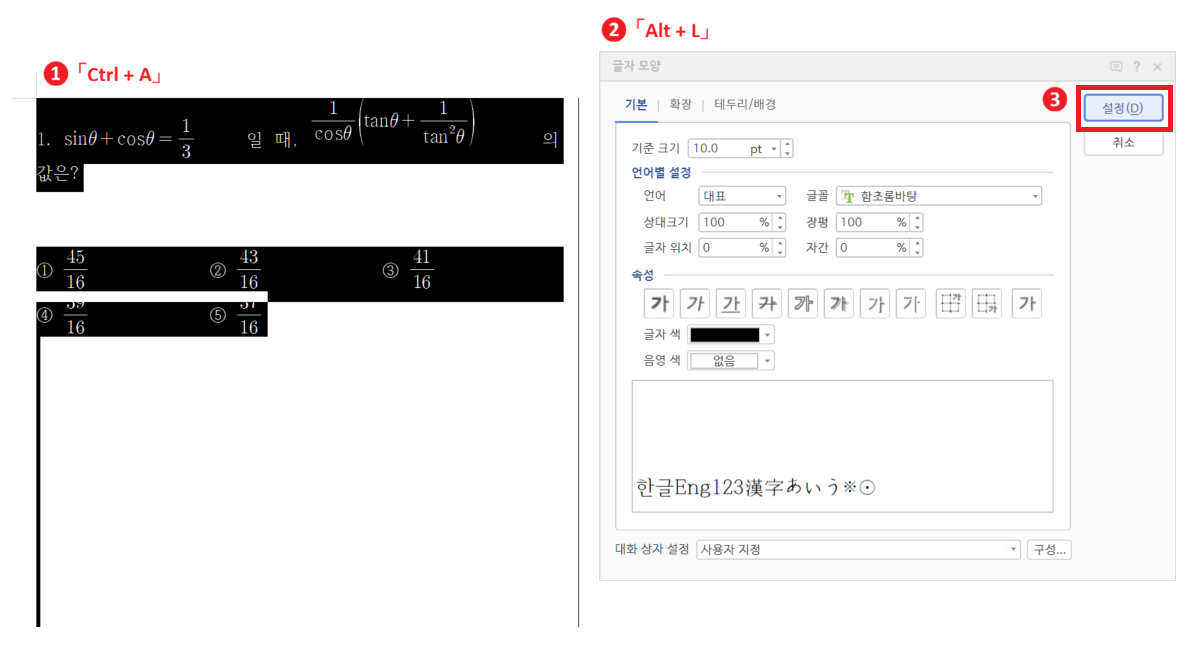1196x669 pixels.
Task: Switch to the 확장 tab
Action: click(680, 103)
